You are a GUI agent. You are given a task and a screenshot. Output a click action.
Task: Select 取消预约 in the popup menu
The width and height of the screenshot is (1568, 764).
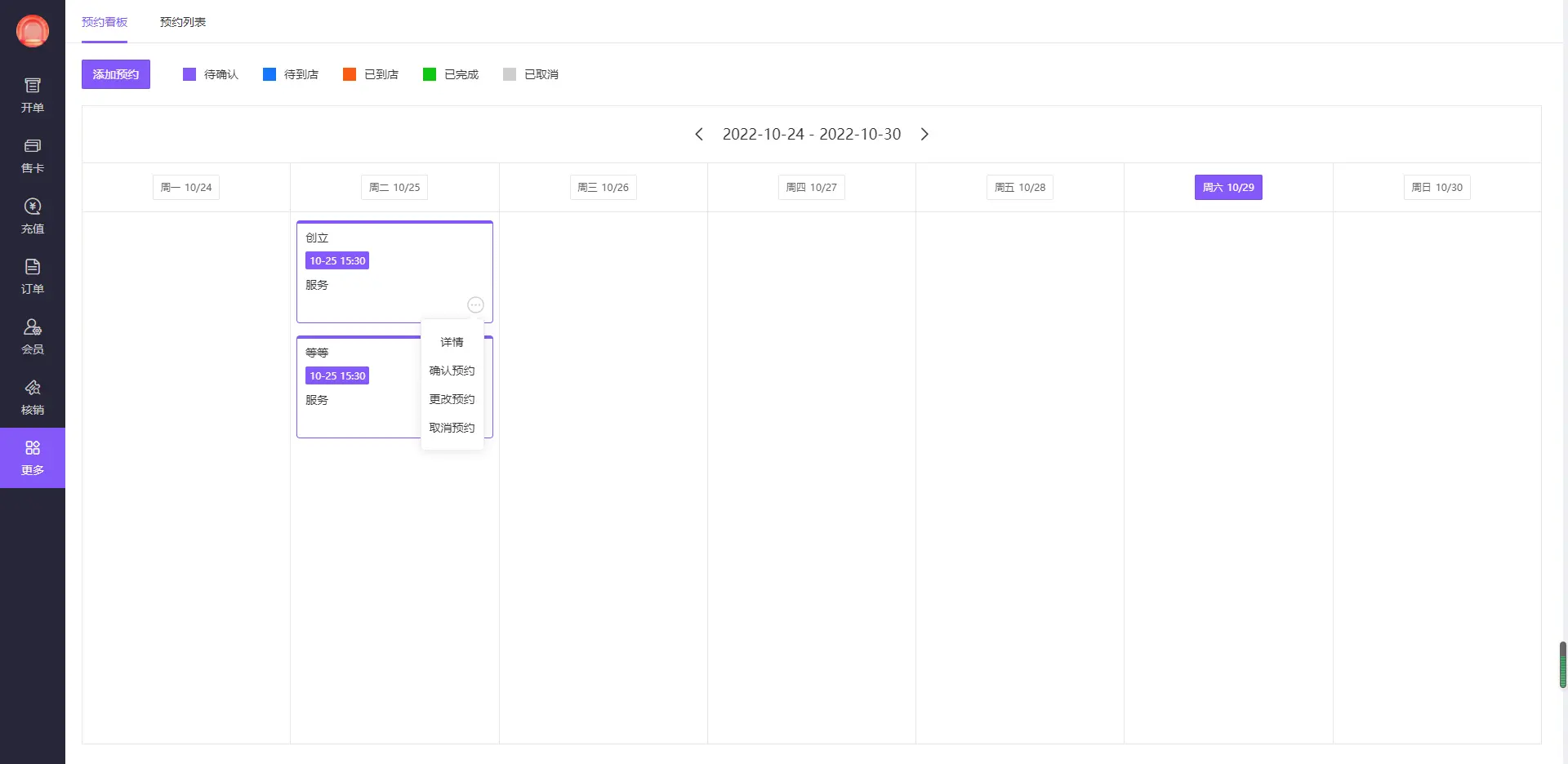point(452,428)
